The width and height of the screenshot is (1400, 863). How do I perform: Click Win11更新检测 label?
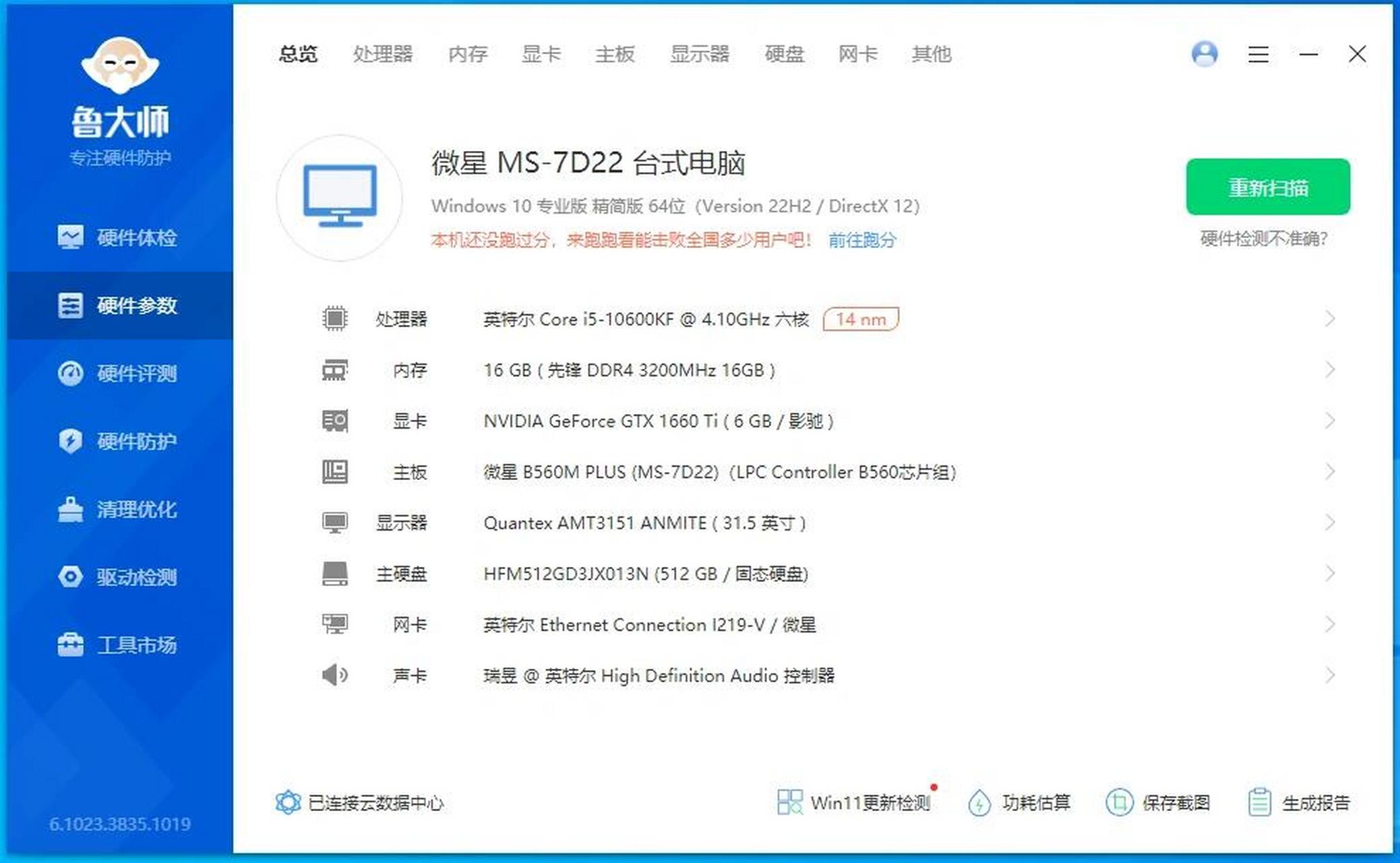click(870, 803)
